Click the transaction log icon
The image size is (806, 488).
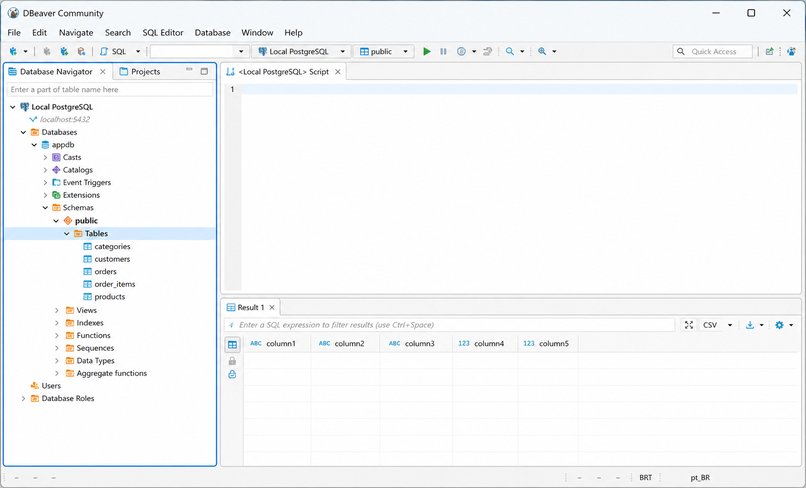(488, 51)
